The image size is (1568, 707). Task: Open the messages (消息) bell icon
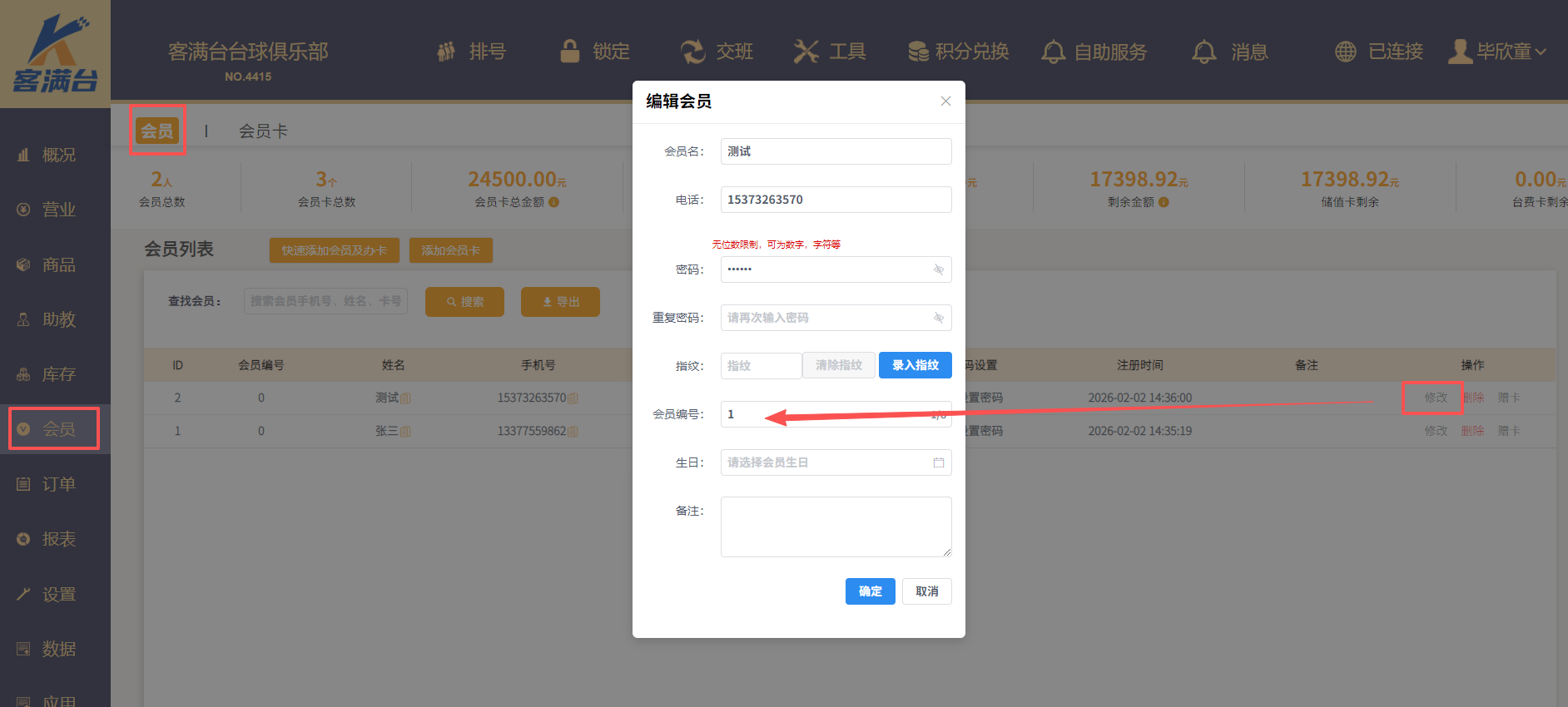click(1203, 52)
